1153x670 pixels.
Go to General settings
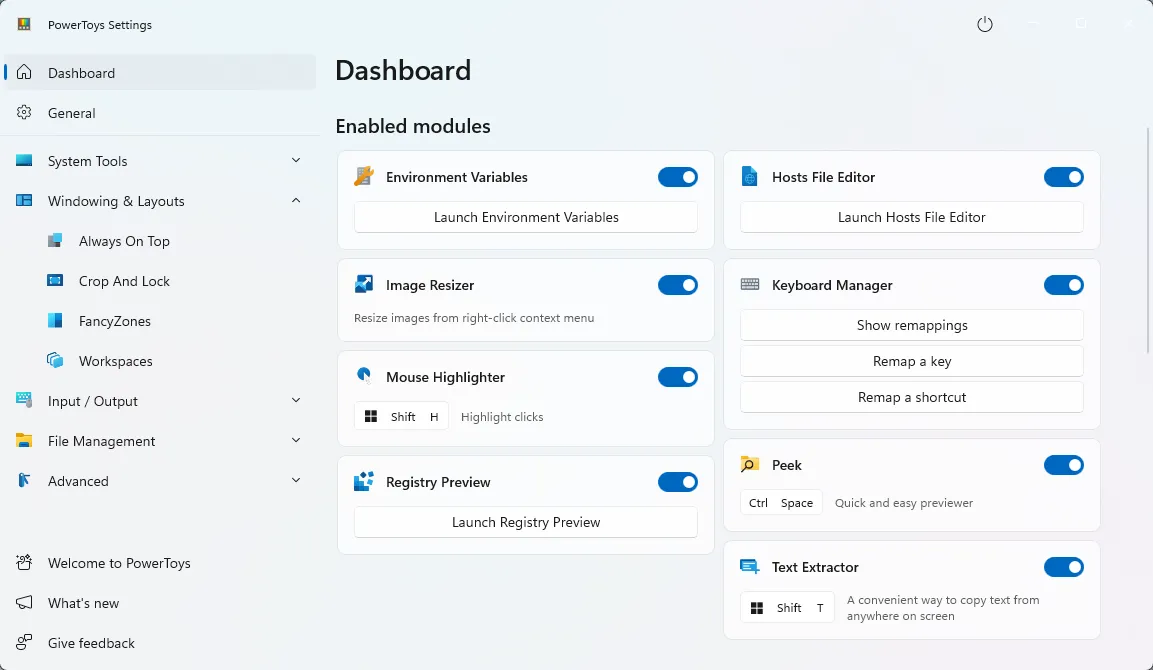point(73,113)
